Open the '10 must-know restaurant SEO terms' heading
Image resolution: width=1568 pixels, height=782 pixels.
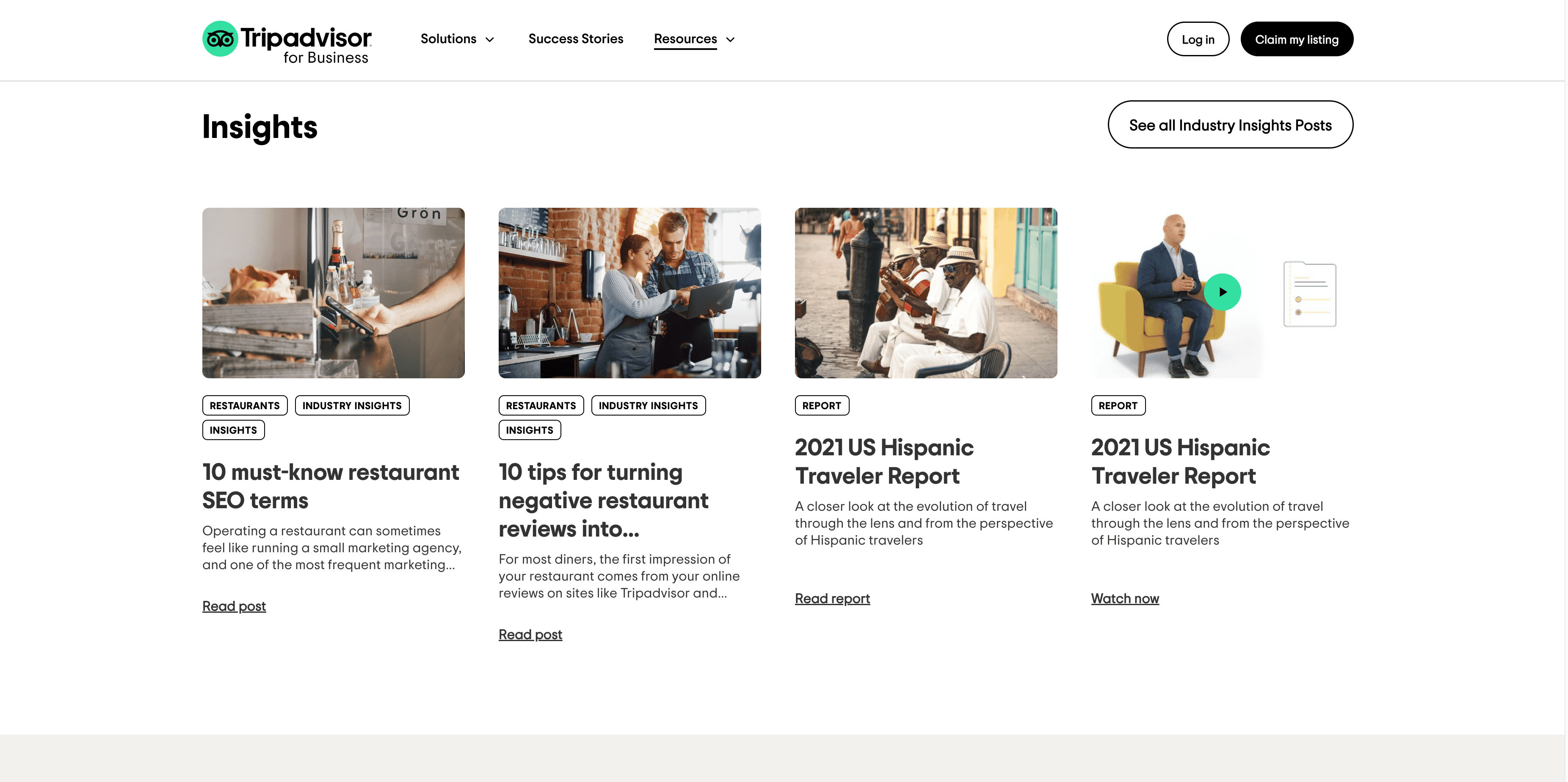point(331,486)
